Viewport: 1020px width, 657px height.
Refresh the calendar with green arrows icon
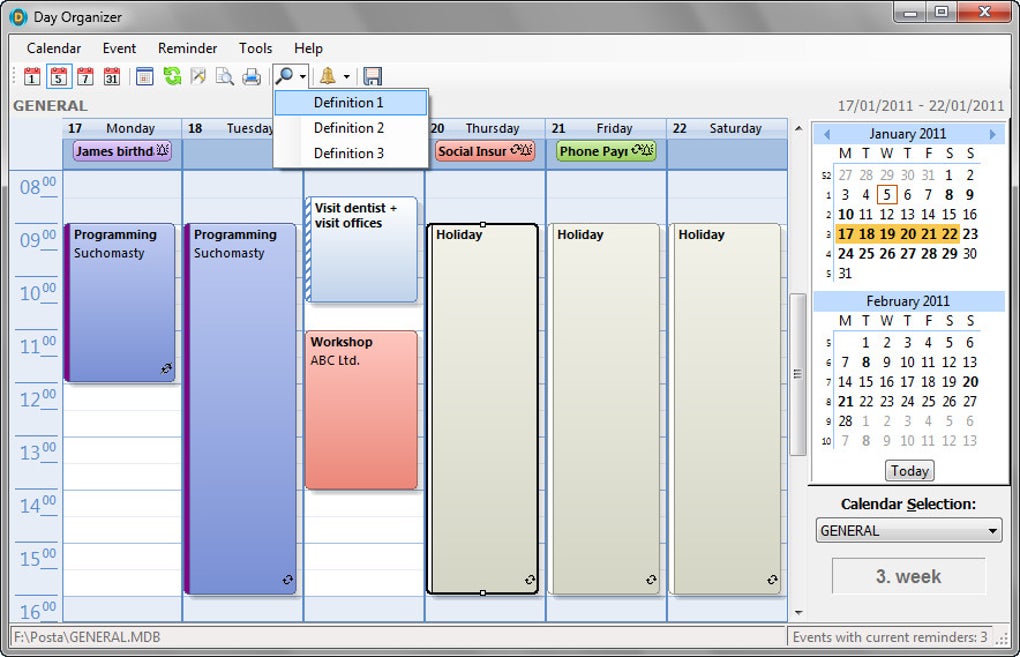coord(170,76)
